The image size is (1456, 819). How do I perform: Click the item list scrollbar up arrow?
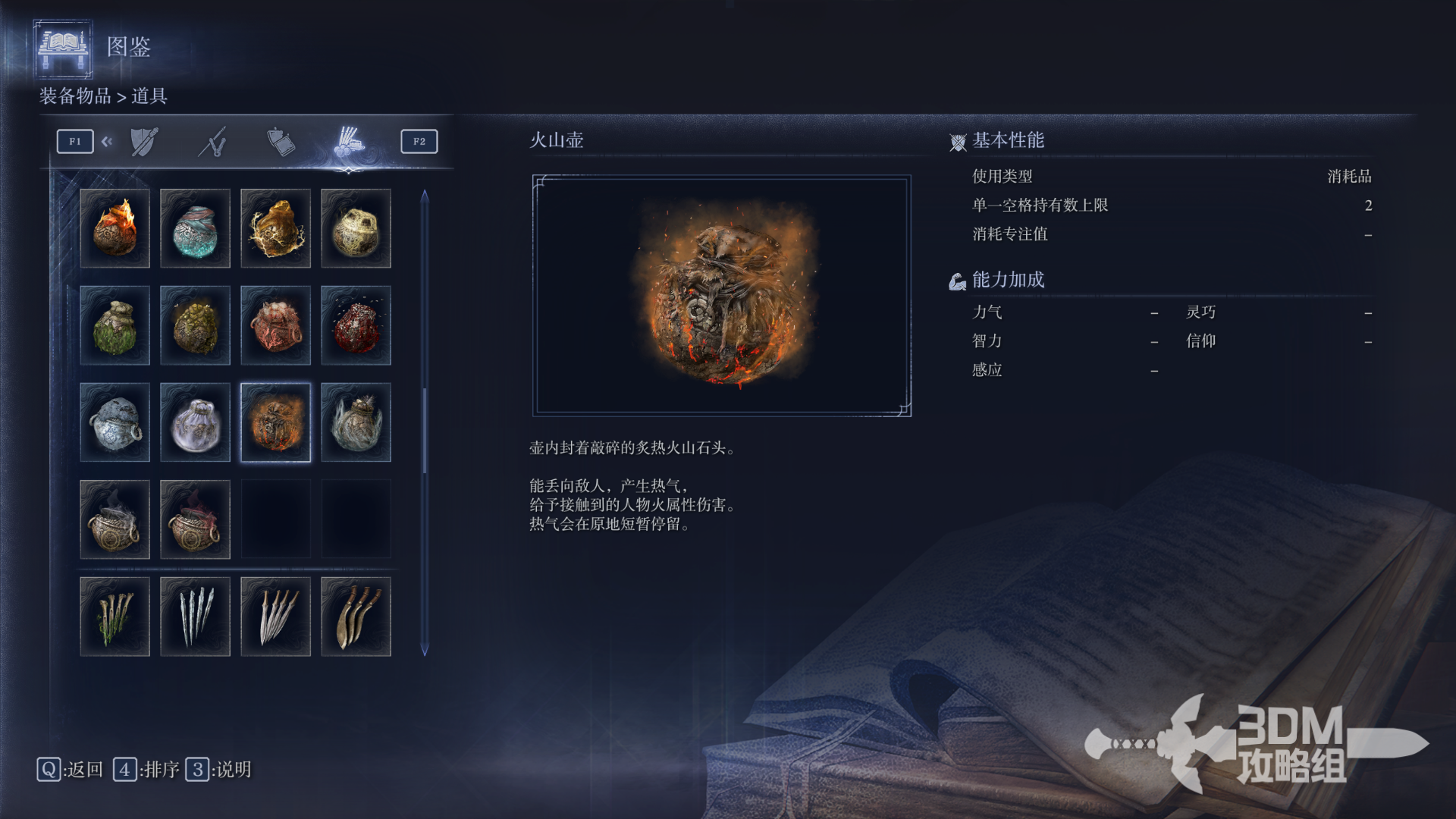[425, 196]
